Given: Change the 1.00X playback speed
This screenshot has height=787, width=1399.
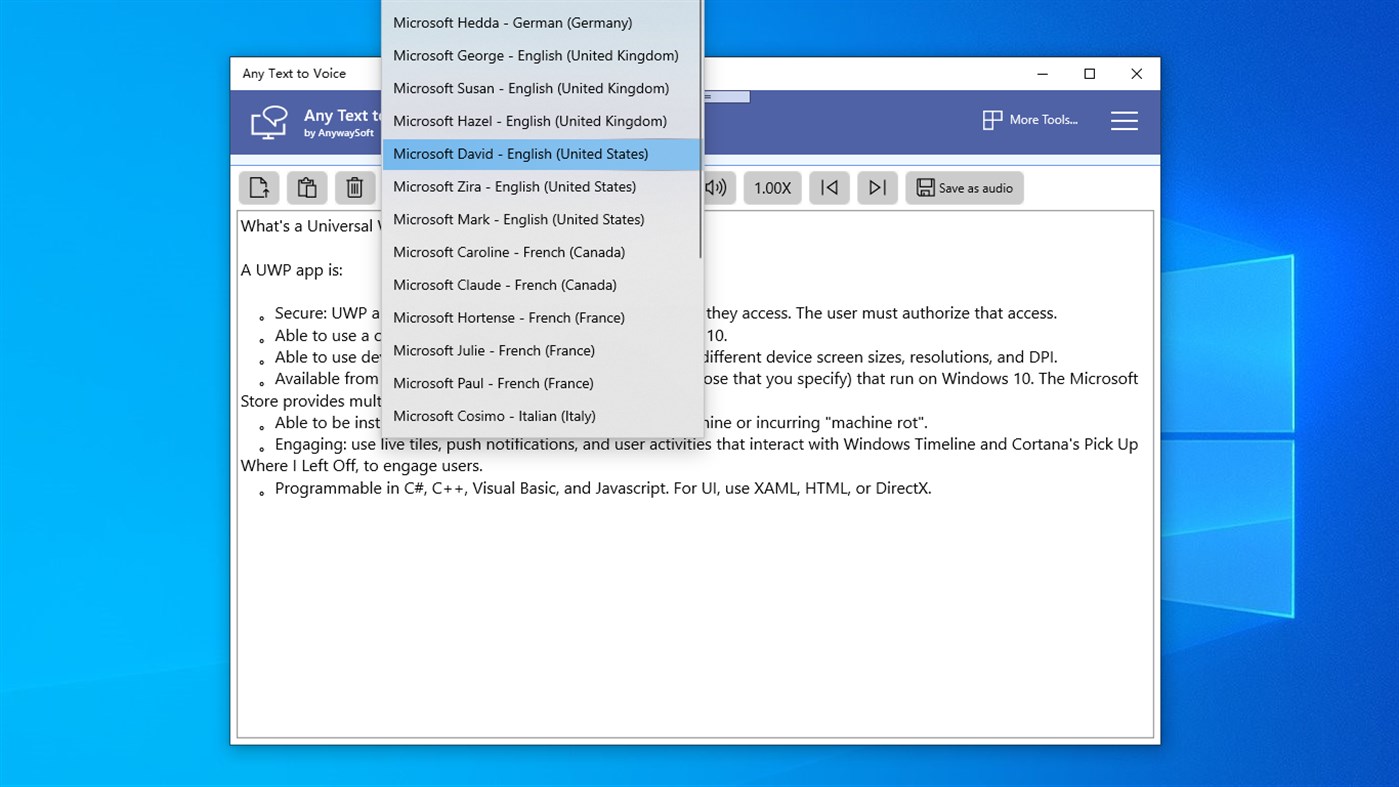Looking at the screenshot, I should (x=772, y=187).
